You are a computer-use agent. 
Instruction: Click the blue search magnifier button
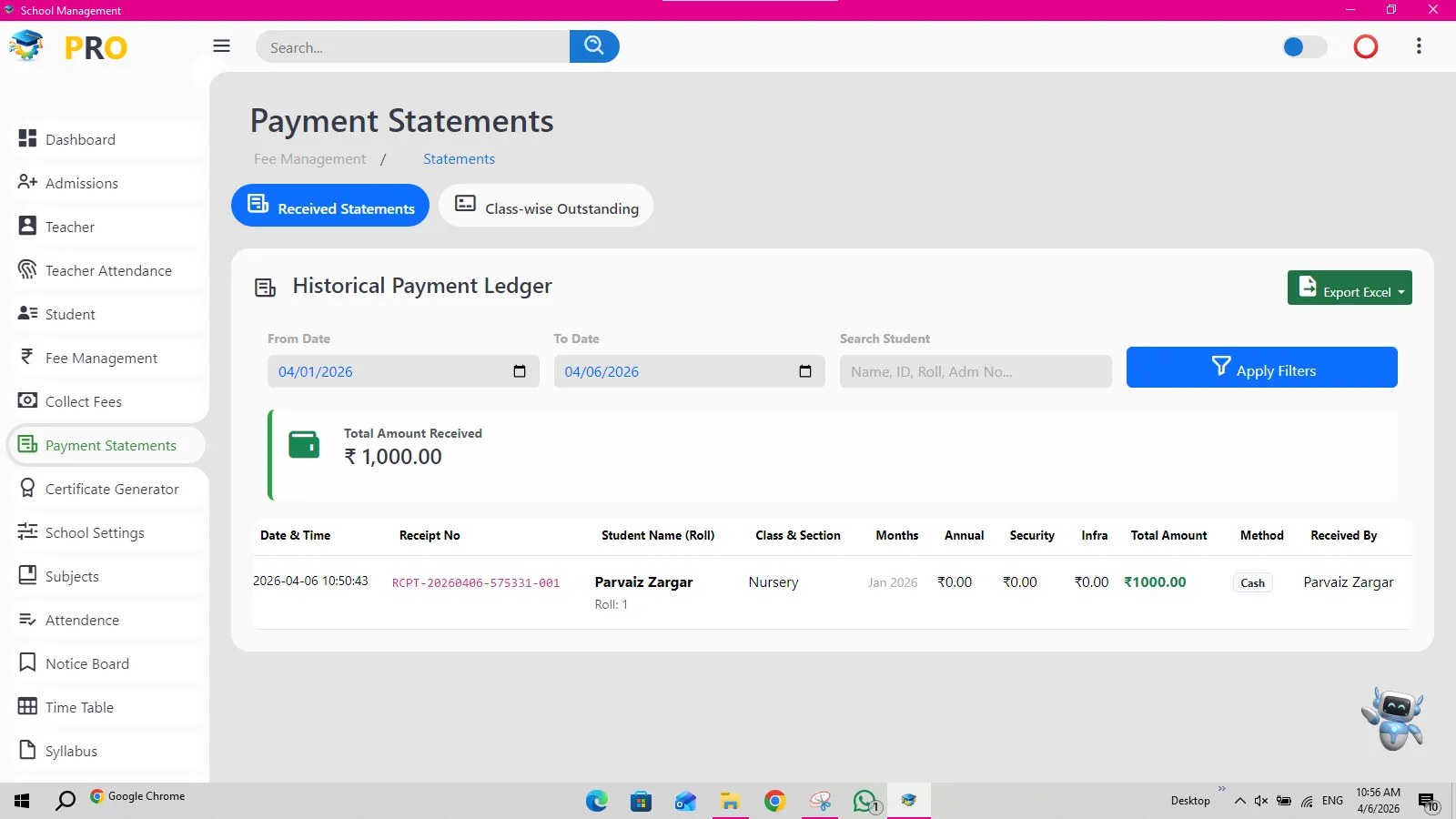coord(594,46)
